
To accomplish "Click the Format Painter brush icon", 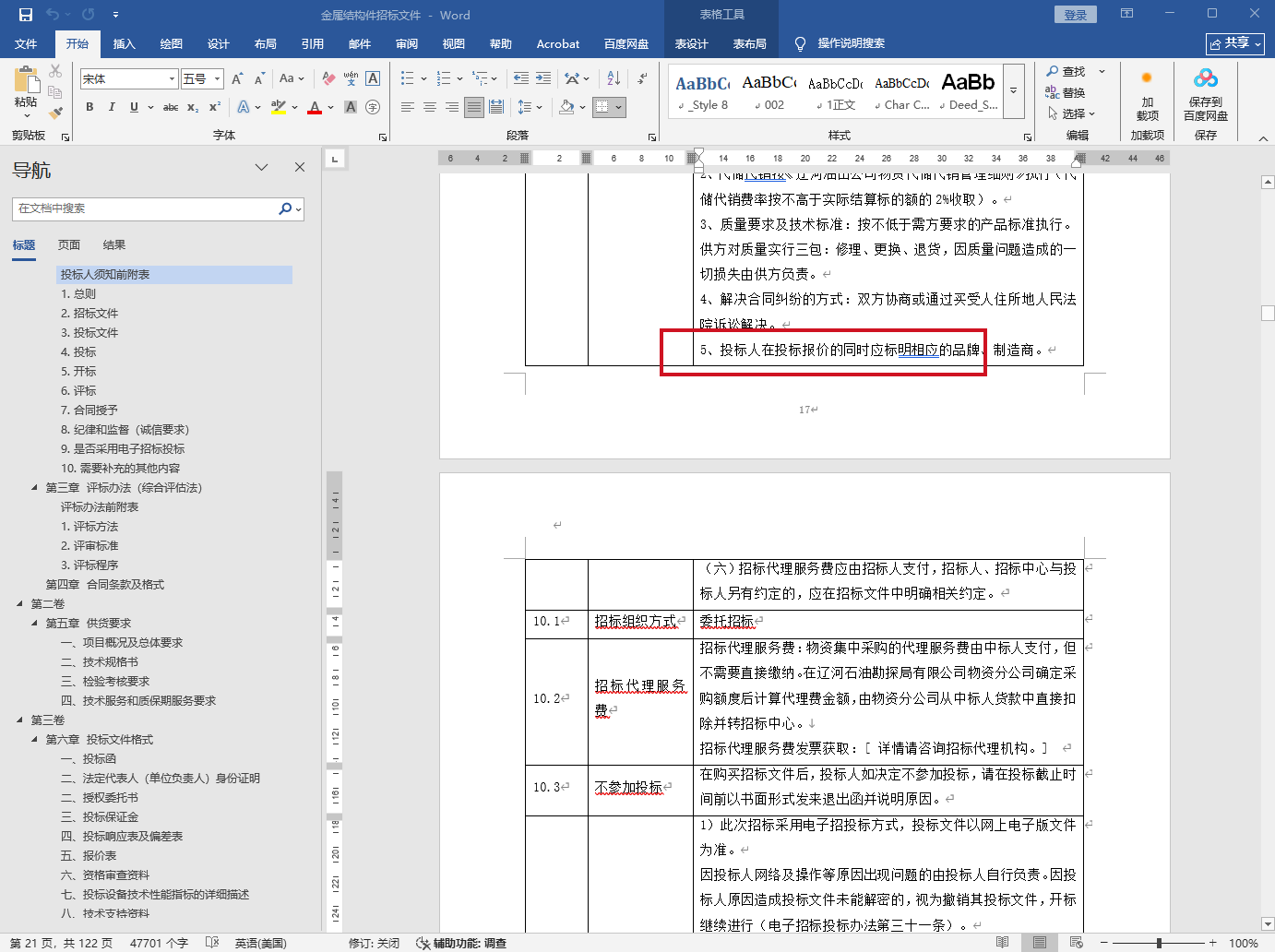I will (x=55, y=113).
